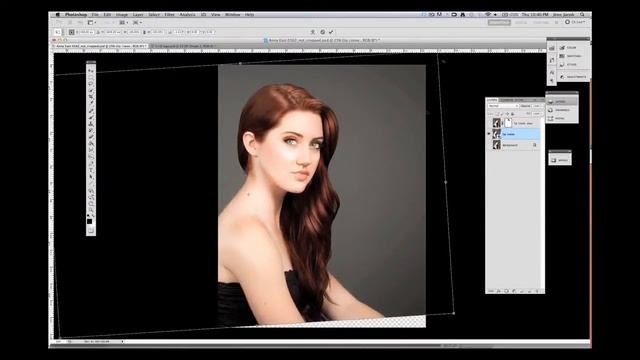Screen dimensions: 640x360
Task: Delete layer using the trash icon
Action: (x=537, y=291)
